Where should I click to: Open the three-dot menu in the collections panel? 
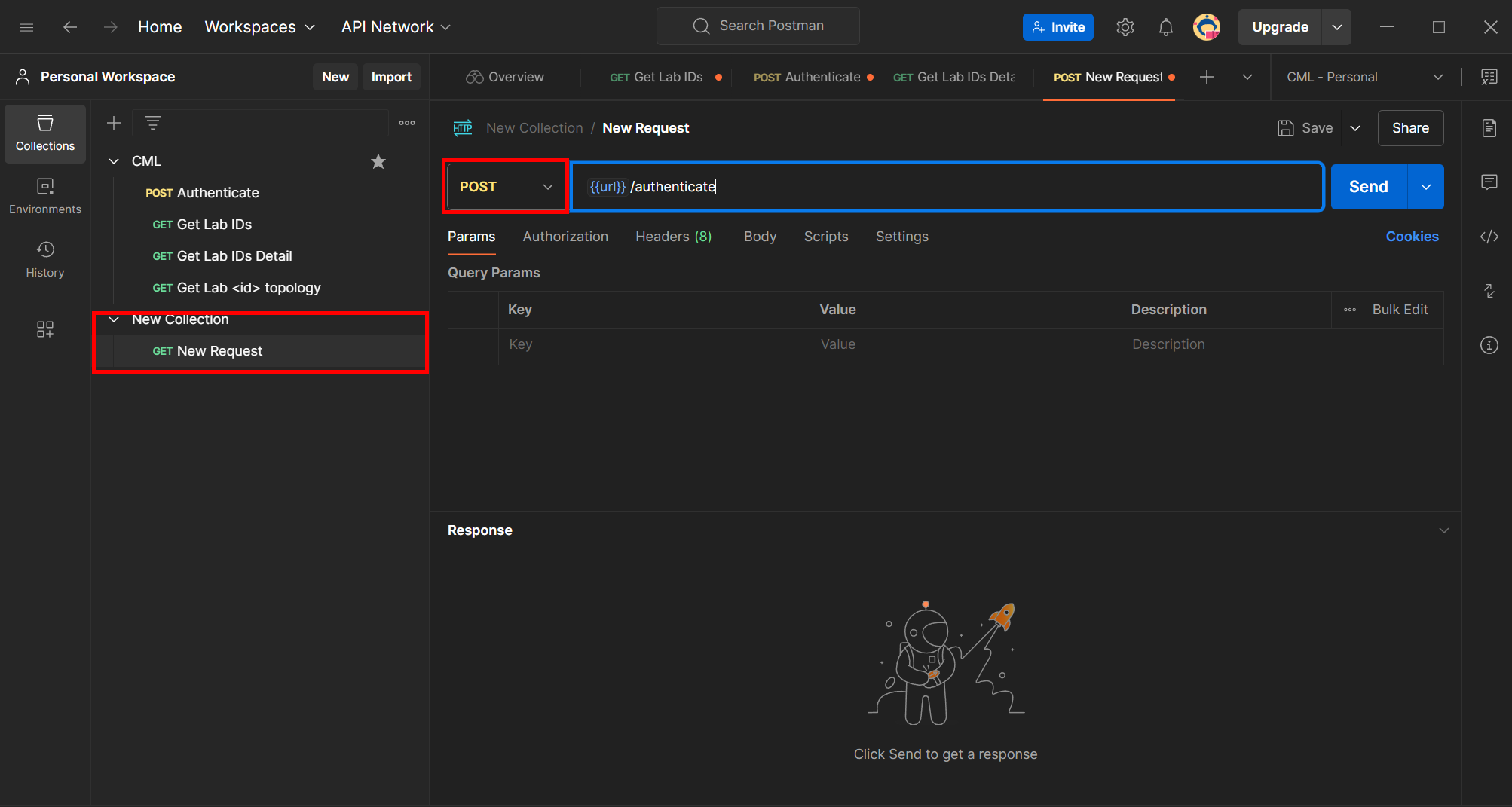406,122
